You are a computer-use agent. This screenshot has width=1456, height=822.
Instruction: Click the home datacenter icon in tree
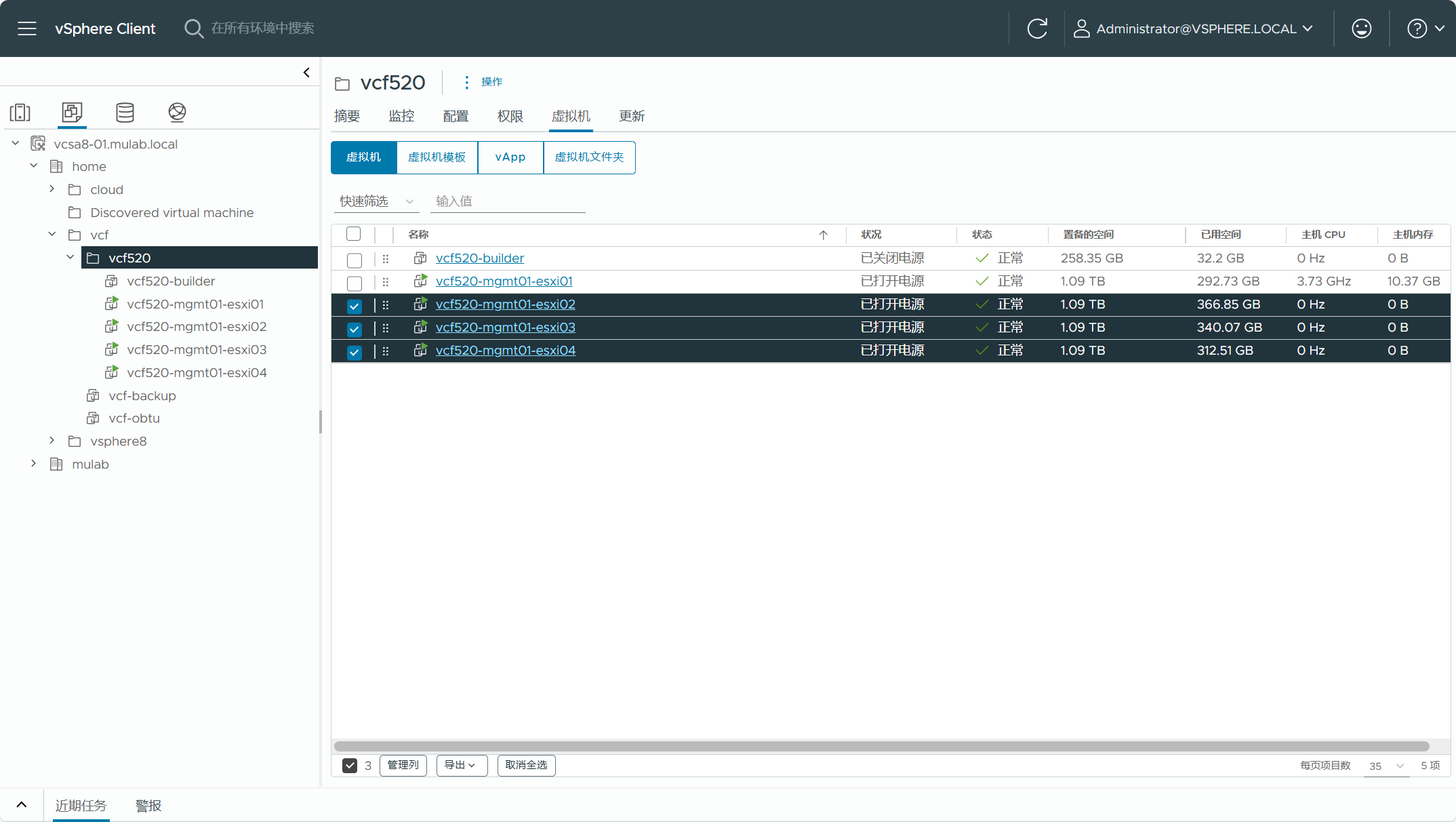[x=56, y=166]
